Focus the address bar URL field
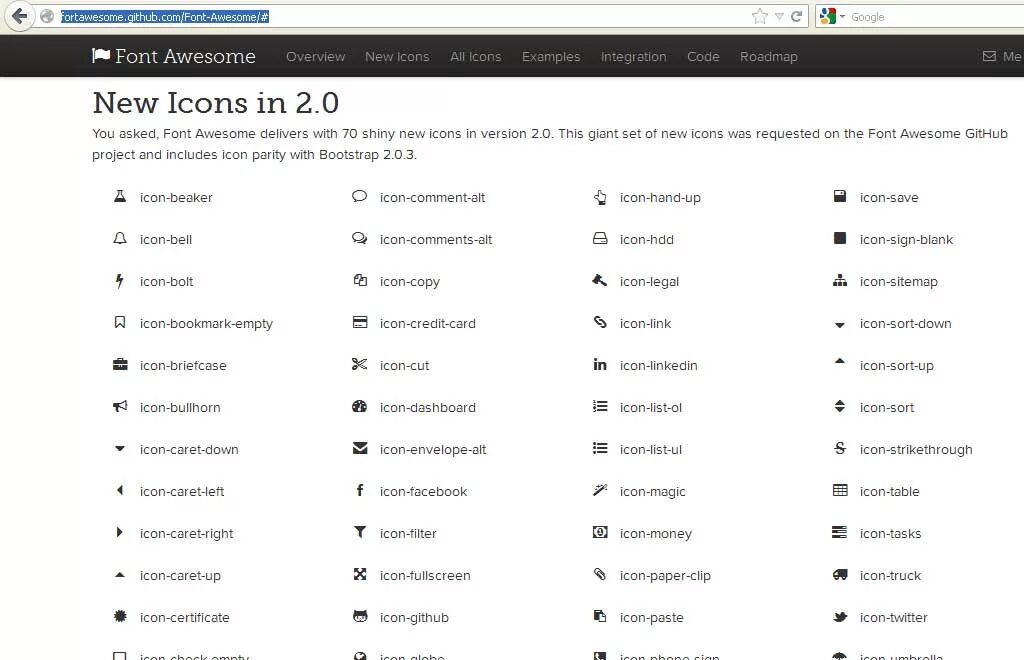Screen dimensions: 1024x660 click(405, 17)
